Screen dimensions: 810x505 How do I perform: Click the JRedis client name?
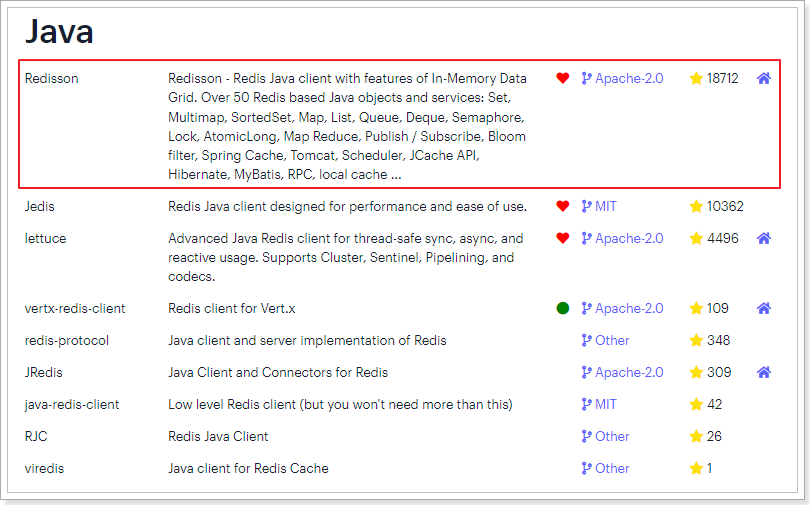[43, 373]
